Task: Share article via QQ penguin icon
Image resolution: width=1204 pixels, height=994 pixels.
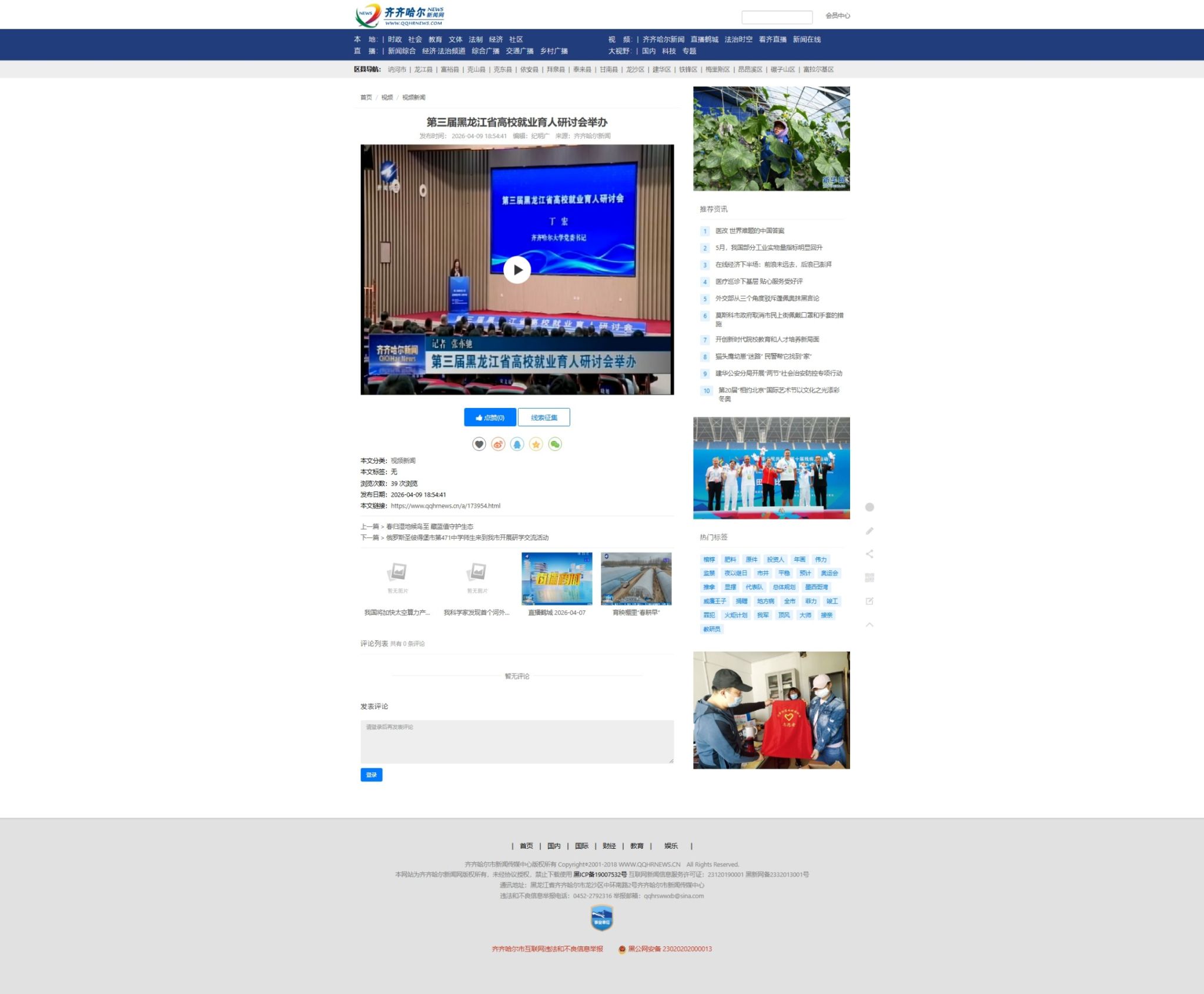Action: tap(517, 444)
